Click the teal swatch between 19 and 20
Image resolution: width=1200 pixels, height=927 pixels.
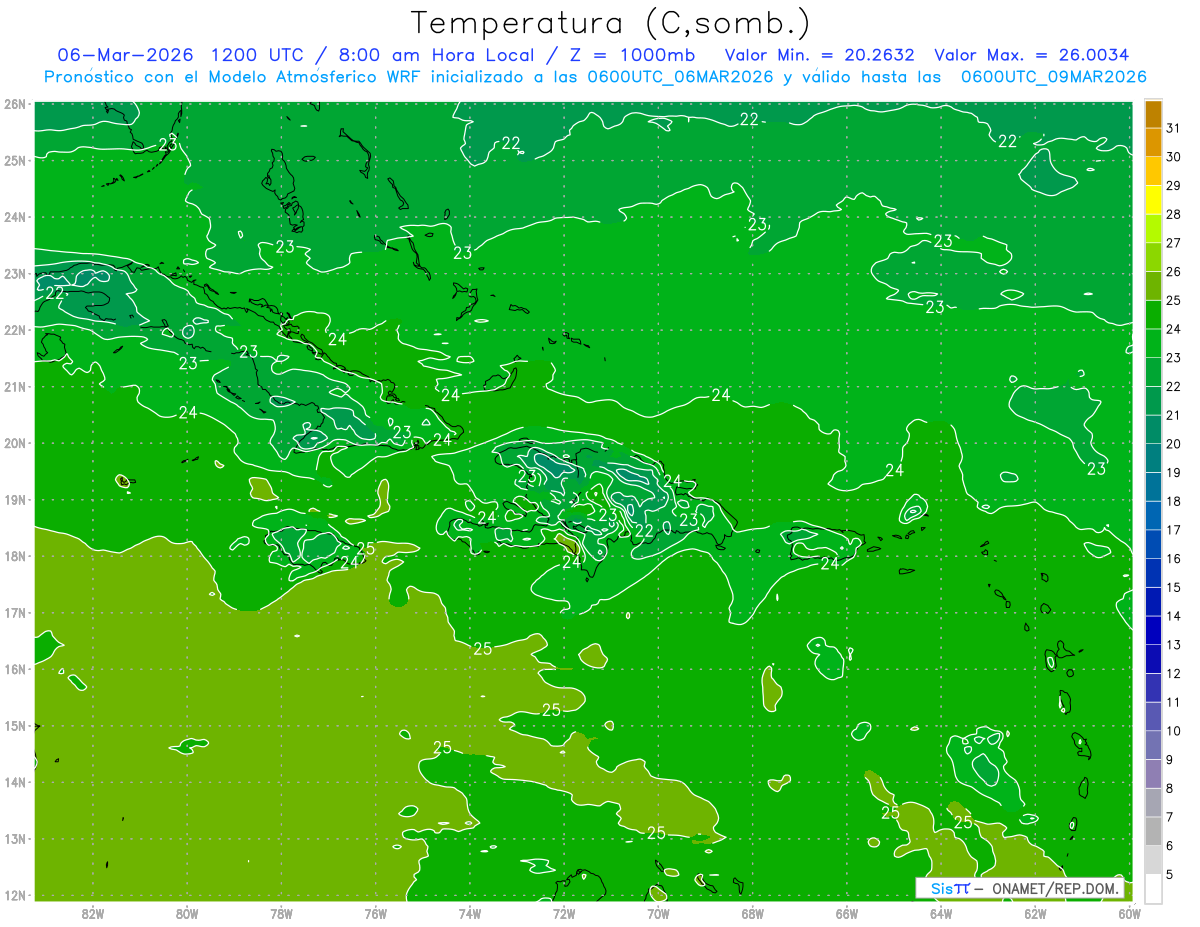click(x=1153, y=458)
